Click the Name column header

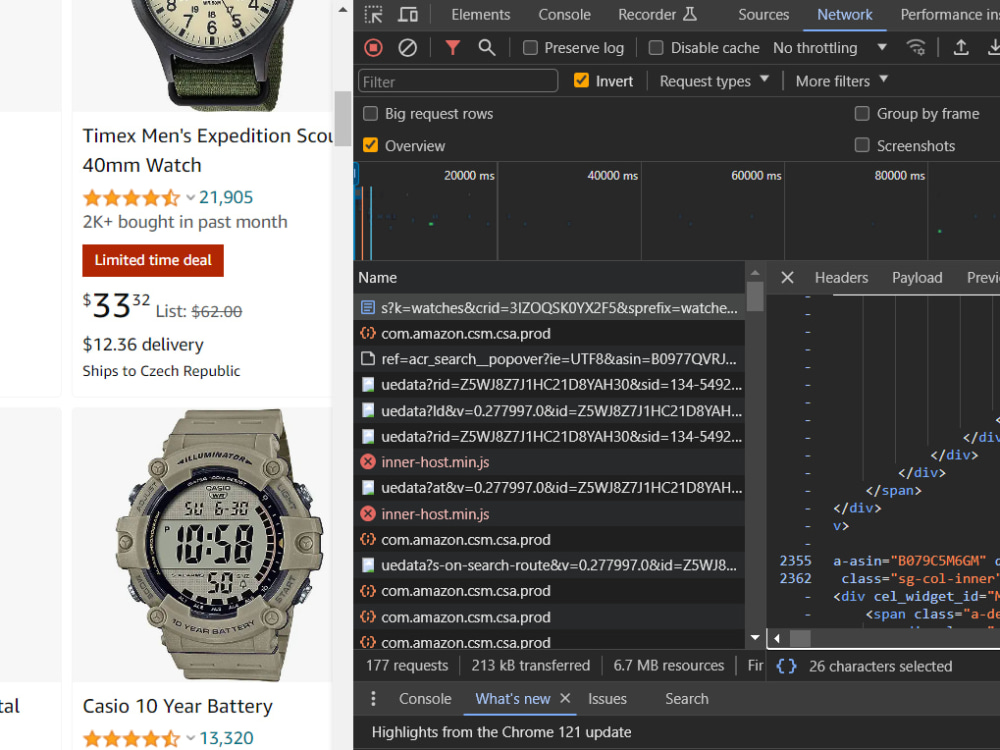(549, 277)
